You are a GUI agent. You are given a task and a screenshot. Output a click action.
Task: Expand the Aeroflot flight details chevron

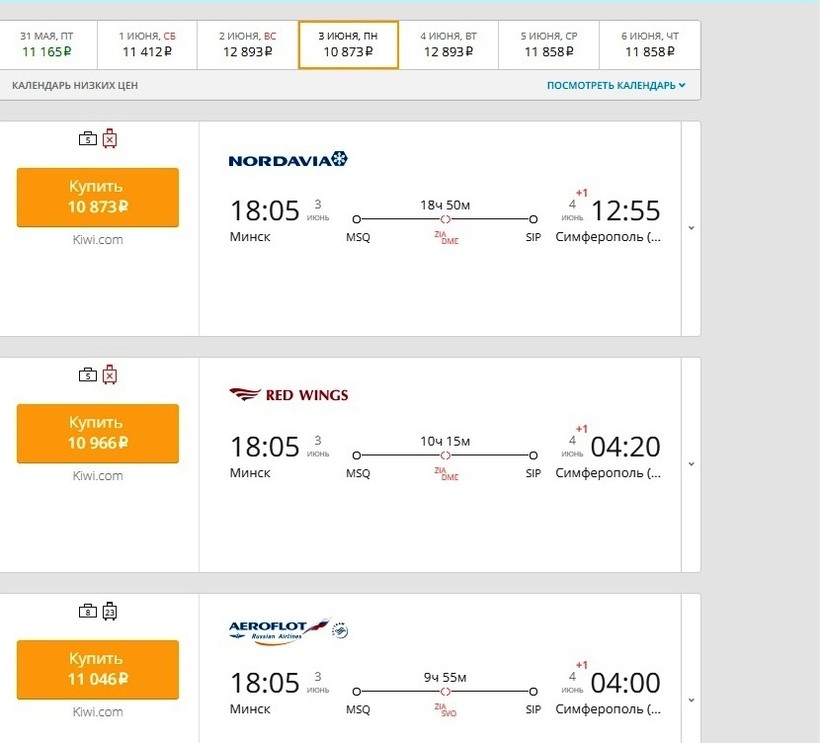tap(691, 700)
